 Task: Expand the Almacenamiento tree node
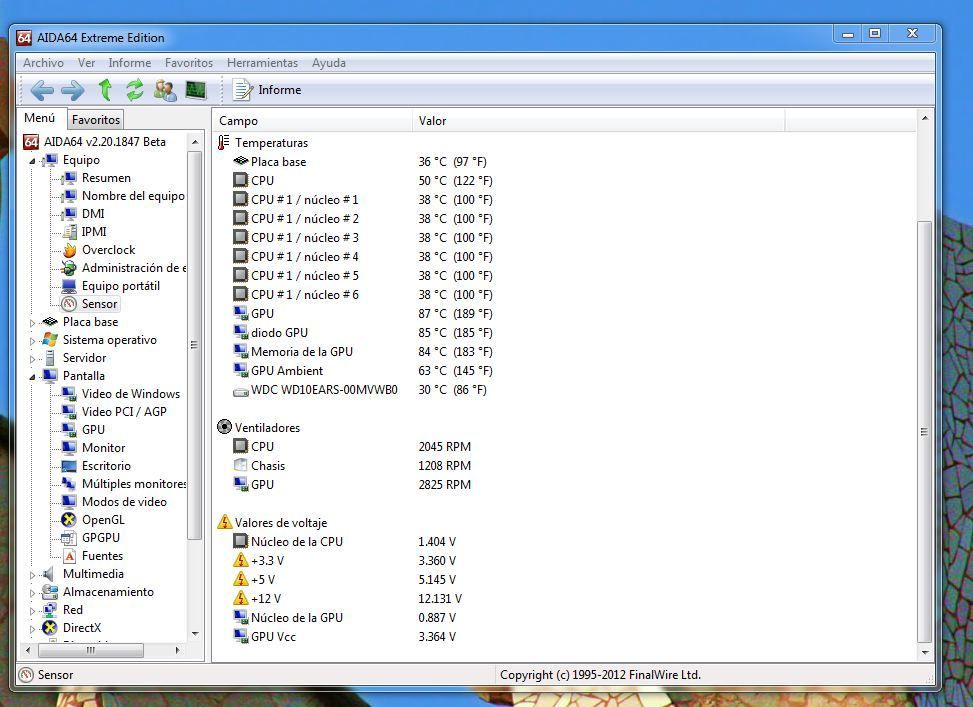pyautogui.click(x=32, y=593)
